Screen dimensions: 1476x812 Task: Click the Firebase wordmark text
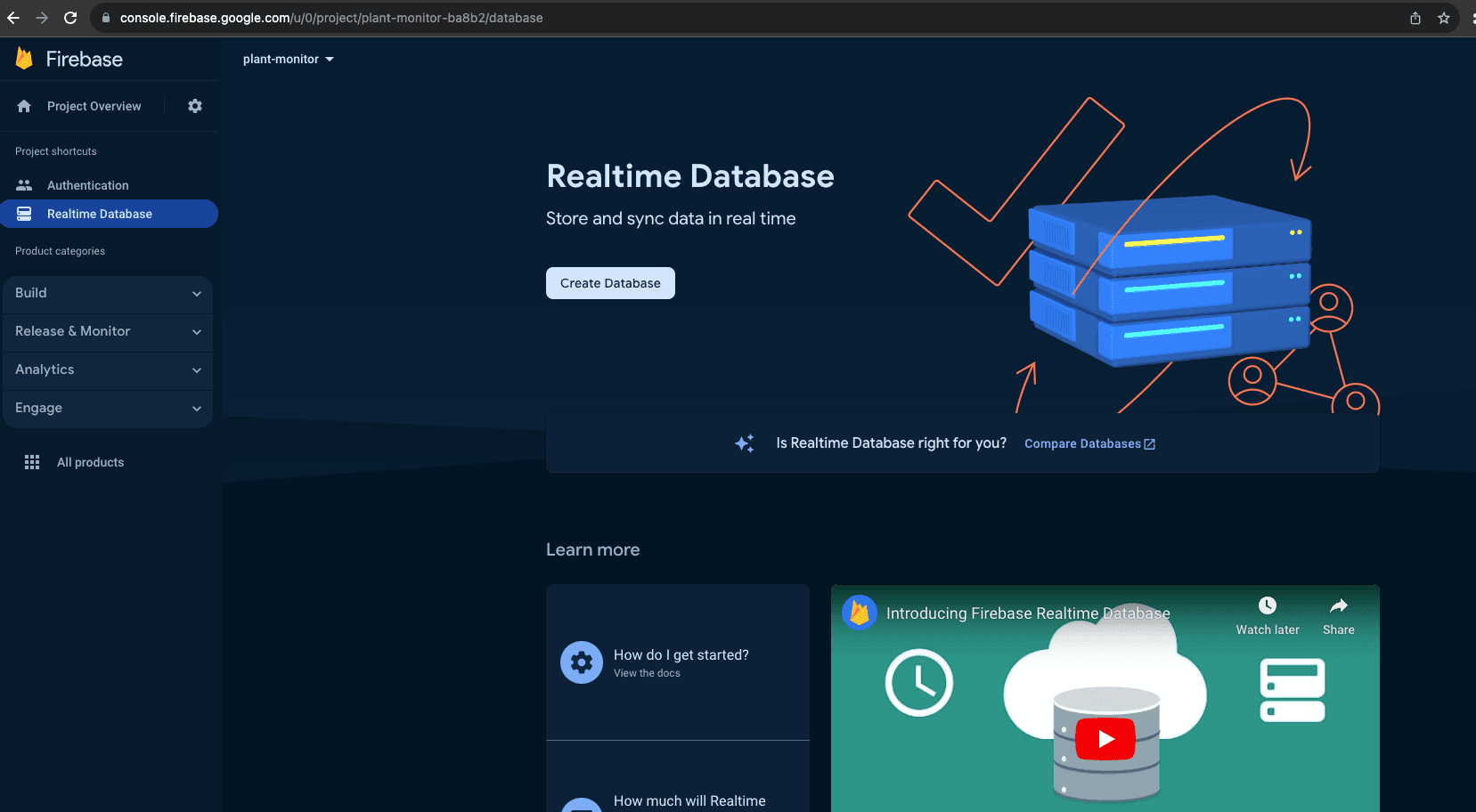click(x=85, y=59)
